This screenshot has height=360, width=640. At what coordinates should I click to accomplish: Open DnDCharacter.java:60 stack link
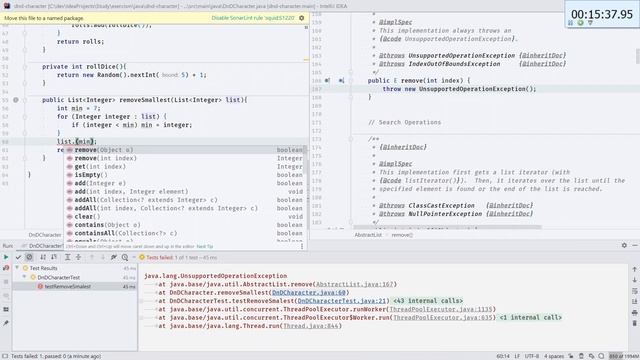coord(309,293)
